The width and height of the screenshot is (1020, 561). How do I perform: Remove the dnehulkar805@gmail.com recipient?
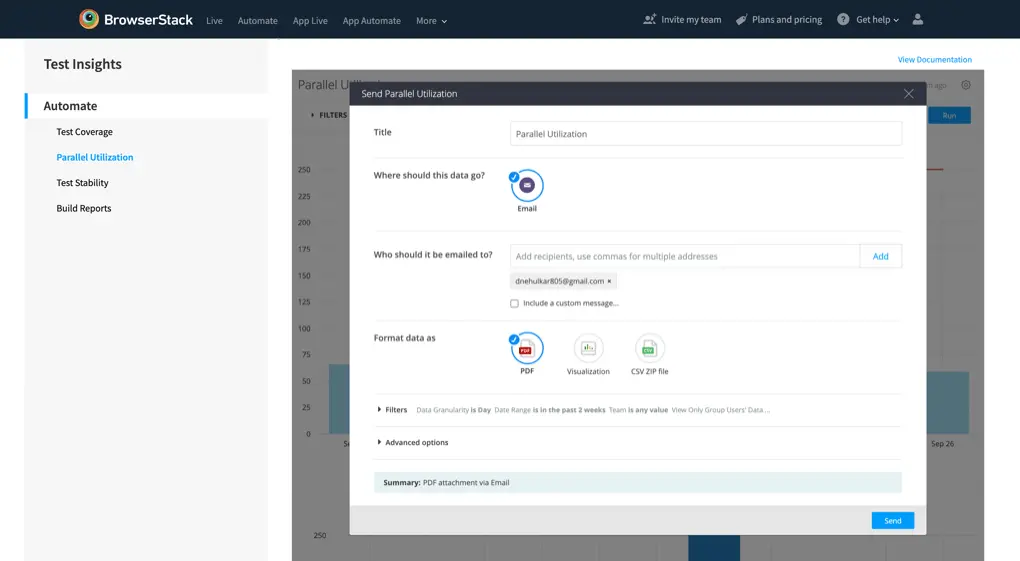click(609, 282)
